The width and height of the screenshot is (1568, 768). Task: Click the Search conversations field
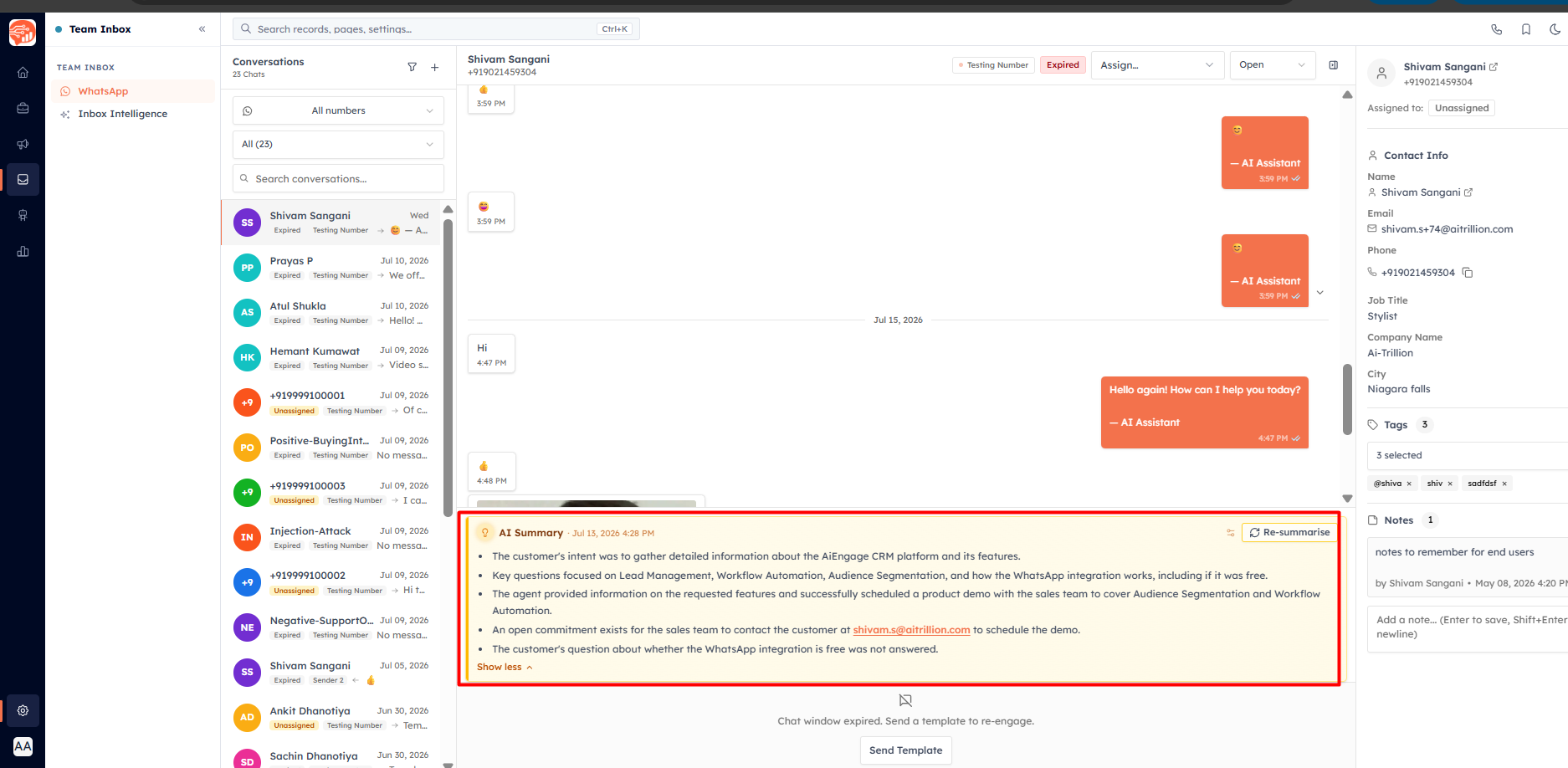[x=338, y=179]
